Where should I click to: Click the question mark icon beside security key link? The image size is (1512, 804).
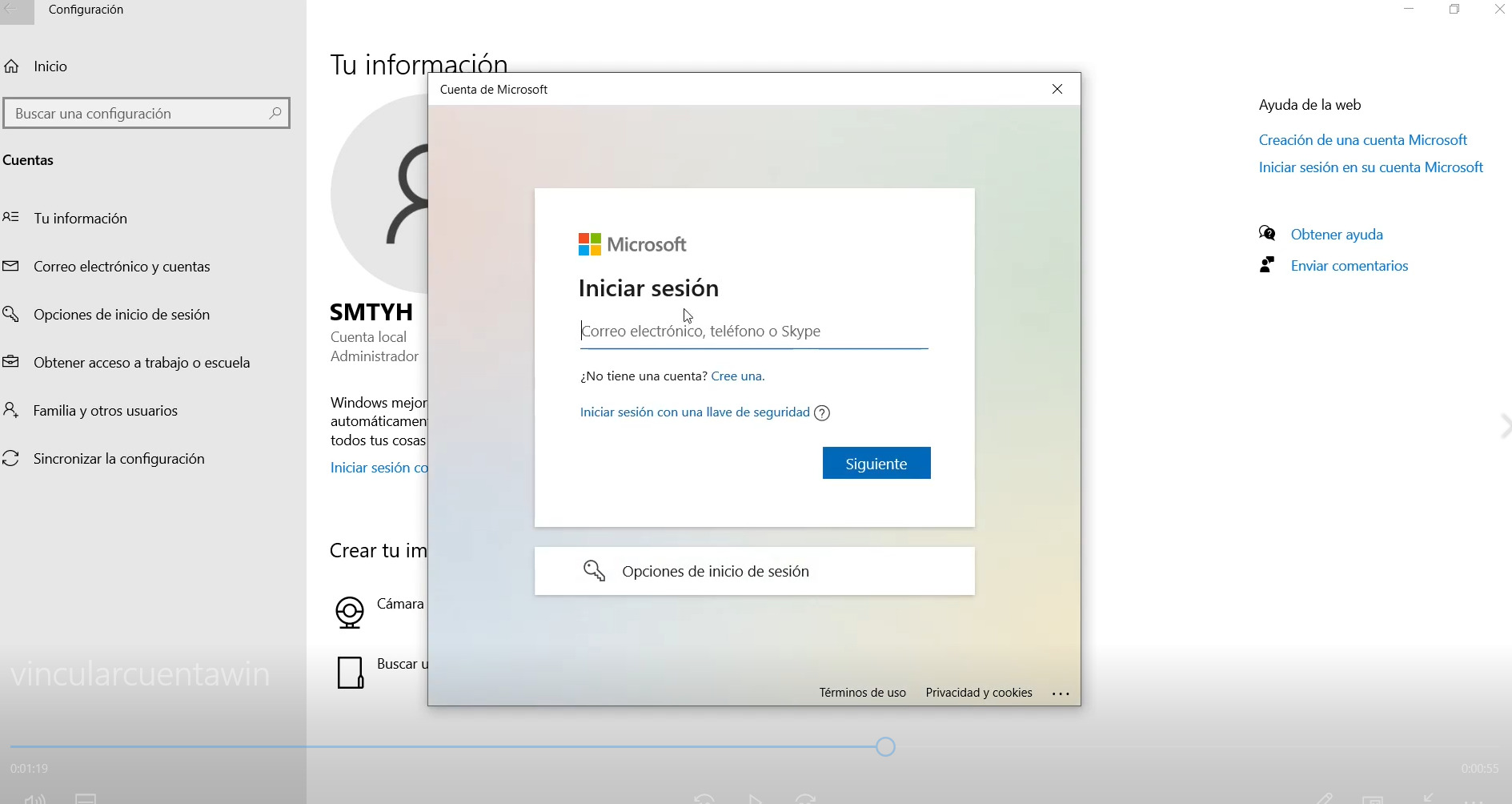coord(822,413)
